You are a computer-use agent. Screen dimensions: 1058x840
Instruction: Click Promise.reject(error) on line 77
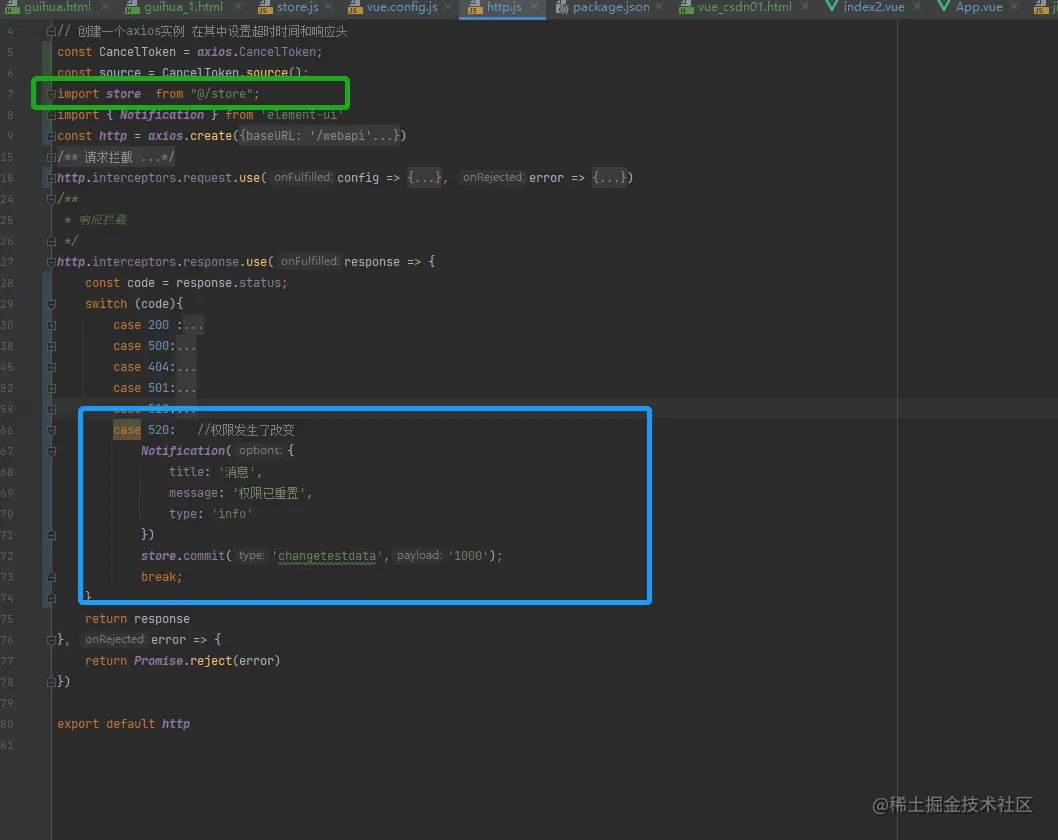point(206,661)
